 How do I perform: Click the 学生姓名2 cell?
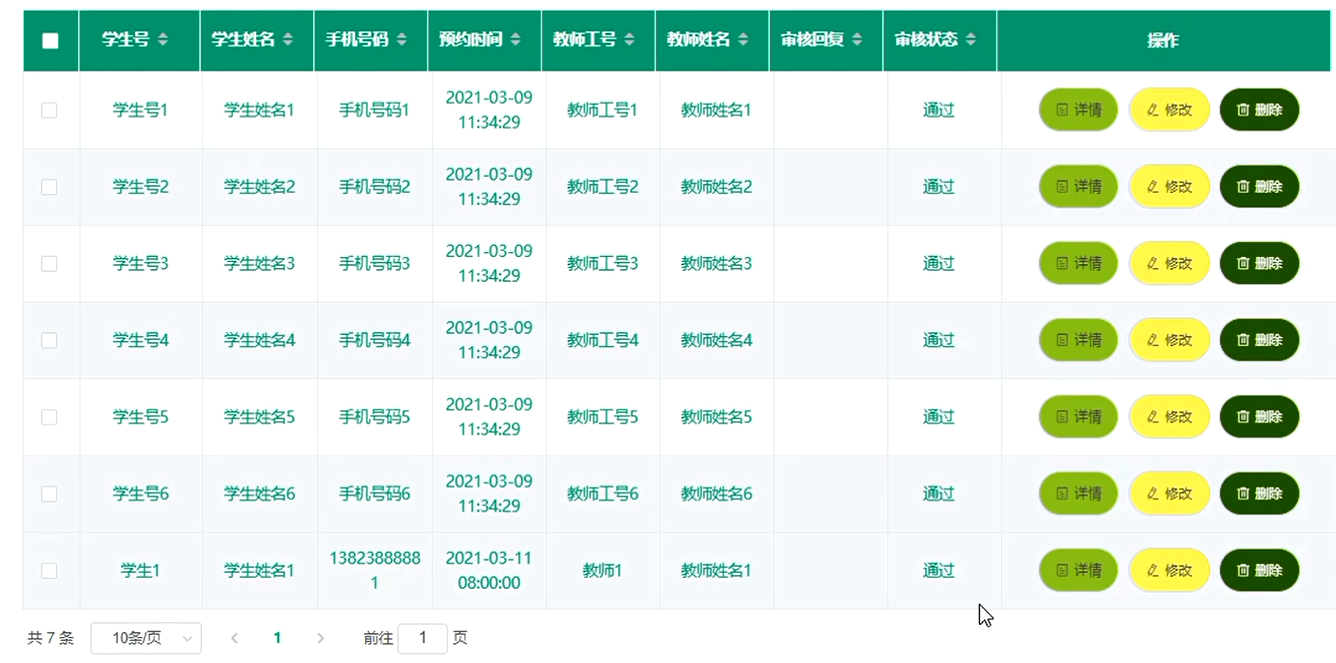(259, 187)
